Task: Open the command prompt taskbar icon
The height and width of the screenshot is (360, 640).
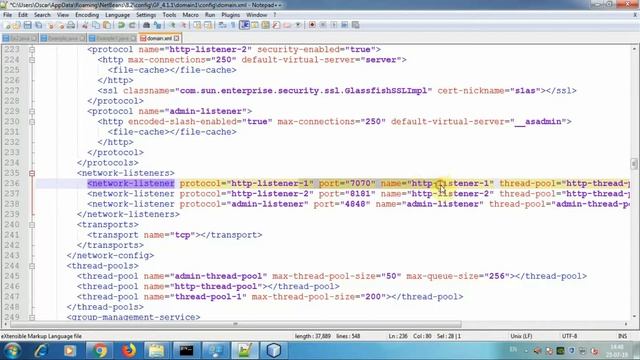Action: [x=186, y=350]
